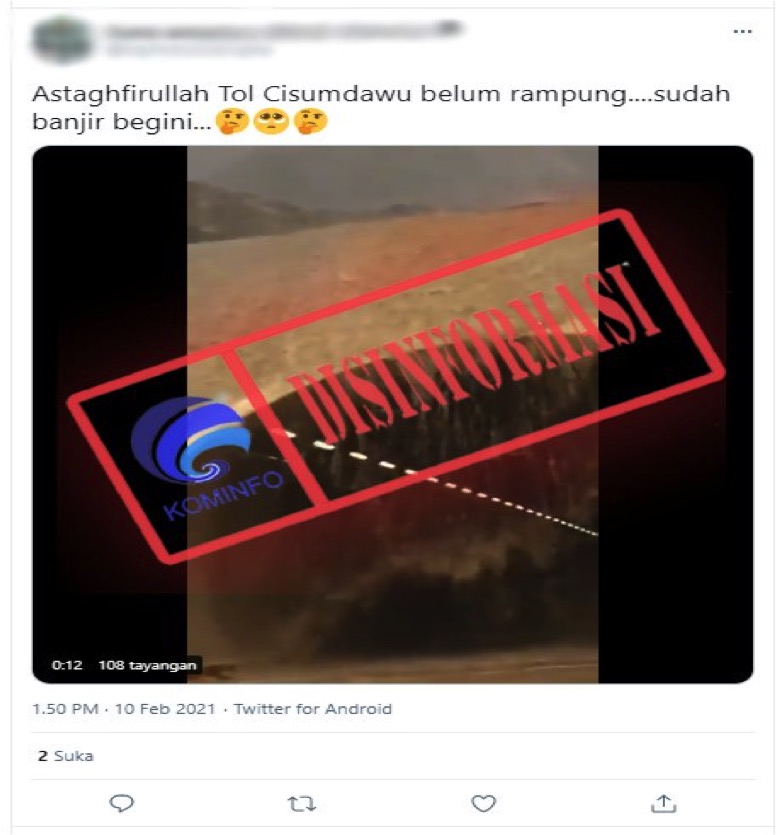The height and width of the screenshot is (835, 782).
Task: Click the Twitter for Android source link
Action: point(313,709)
